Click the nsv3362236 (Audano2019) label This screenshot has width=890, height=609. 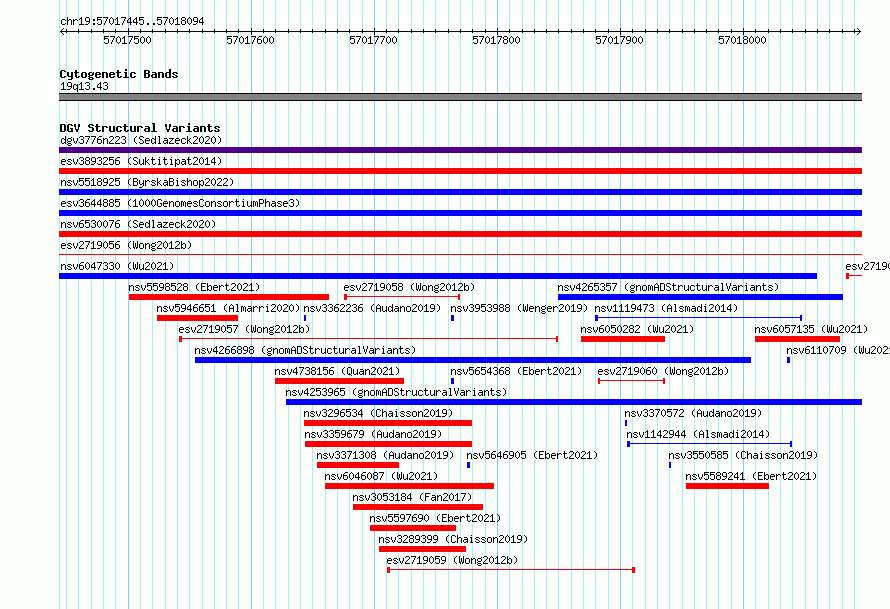tap(372, 308)
